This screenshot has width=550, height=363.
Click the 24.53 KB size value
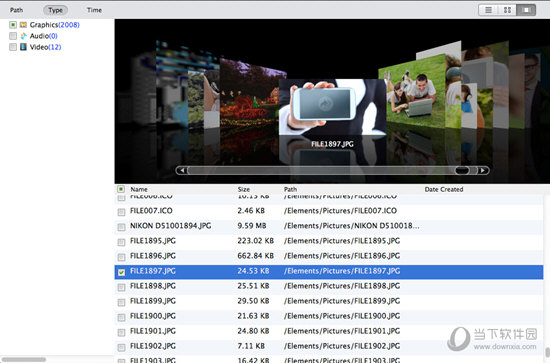coord(253,271)
